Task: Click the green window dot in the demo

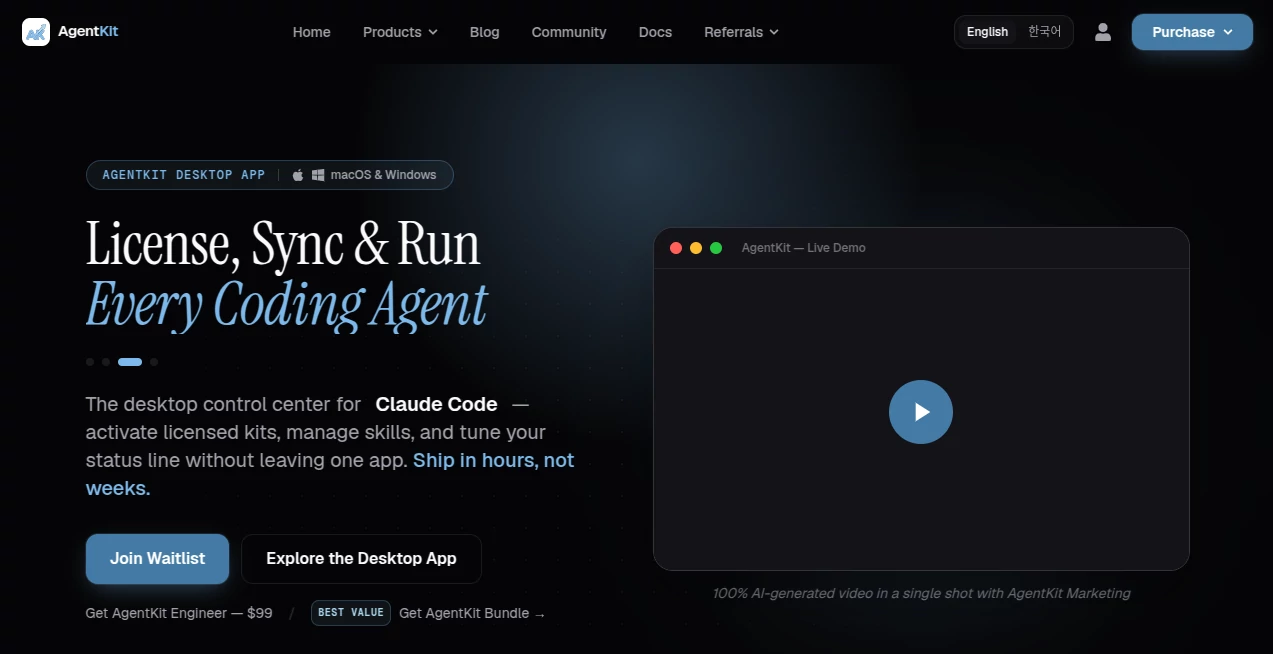Action: point(716,248)
